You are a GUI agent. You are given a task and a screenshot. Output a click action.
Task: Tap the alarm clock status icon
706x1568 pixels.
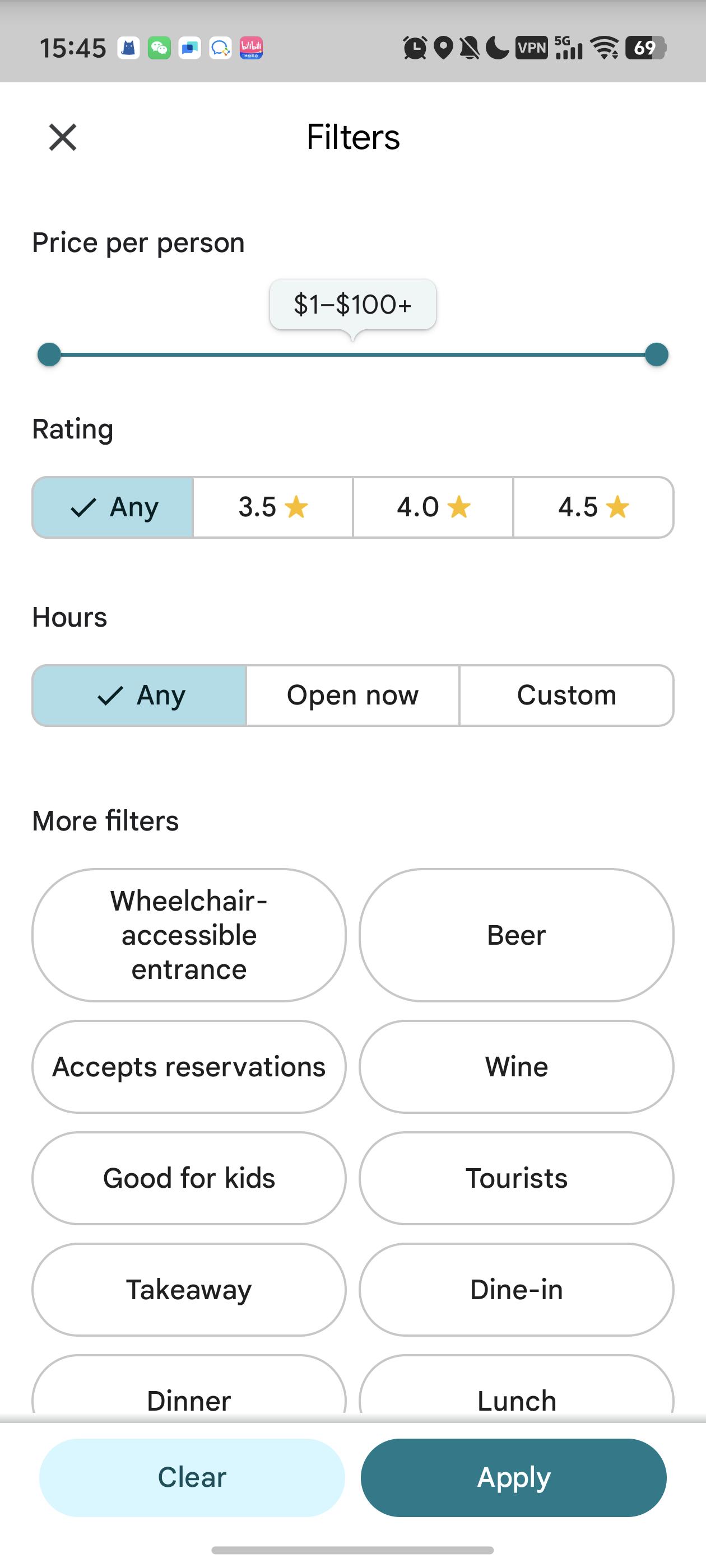tap(415, 48)
